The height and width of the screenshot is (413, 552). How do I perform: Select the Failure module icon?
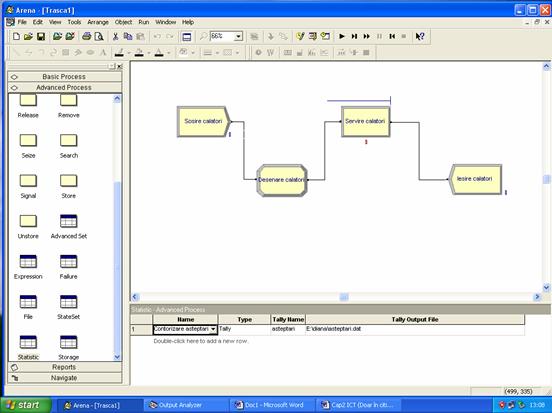68,262
